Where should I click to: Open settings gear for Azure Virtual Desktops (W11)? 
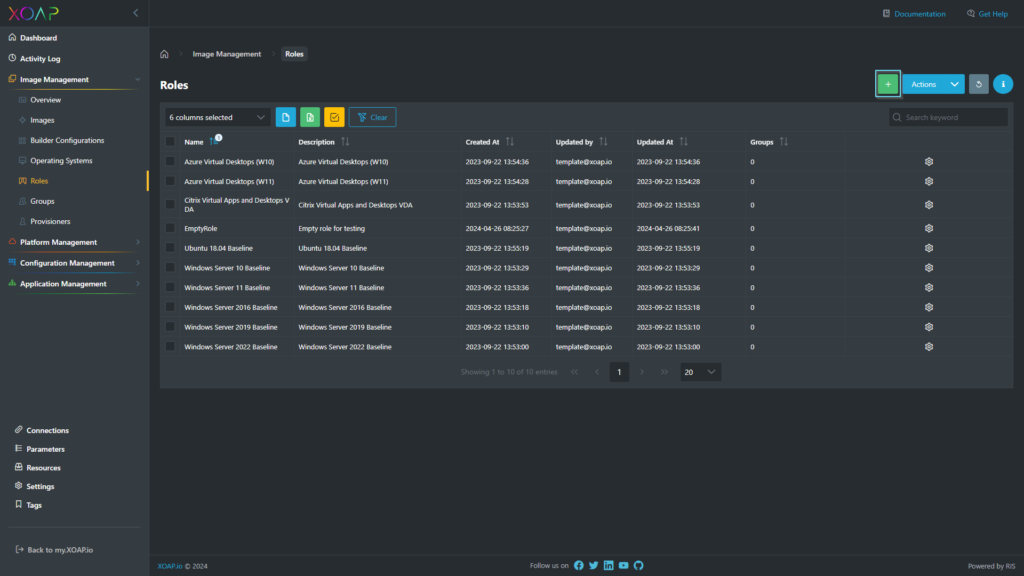coord(929,182)
